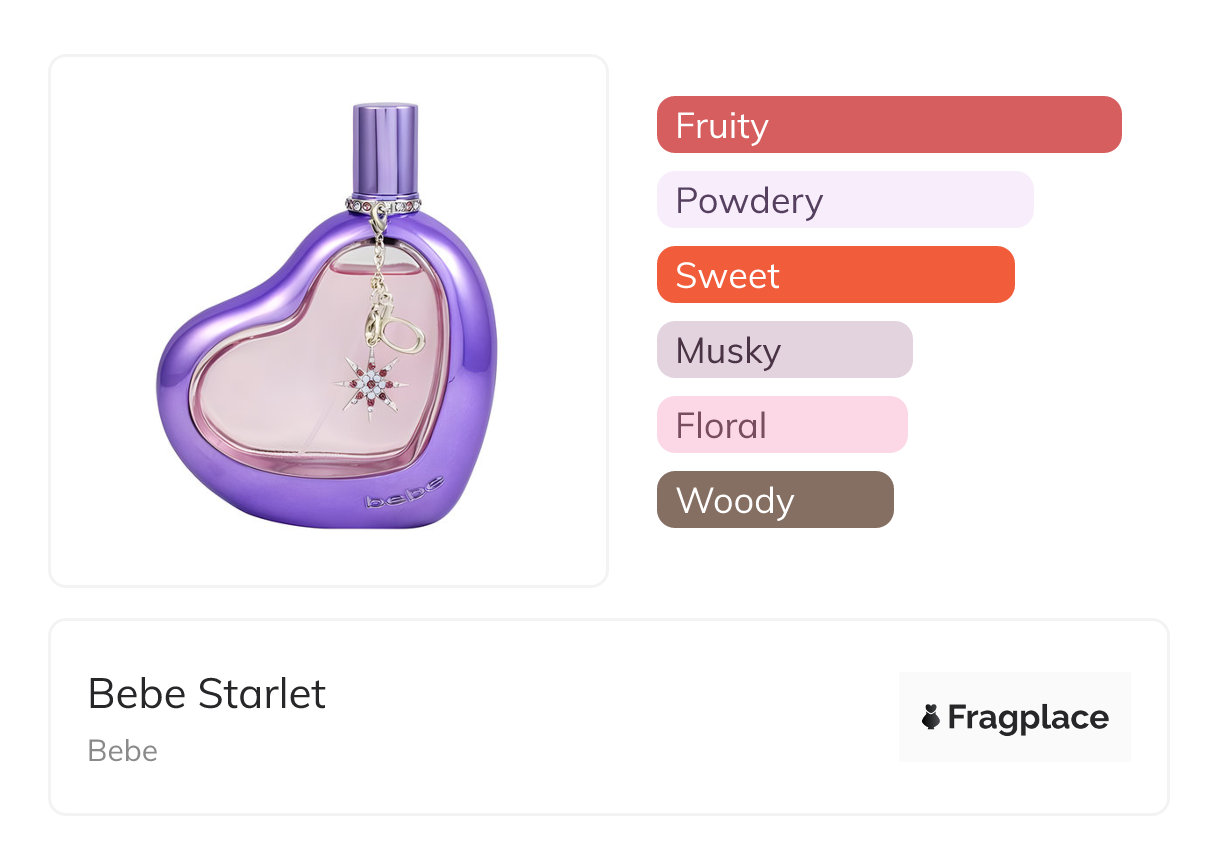
Task: Open the Bebe Starlet title
Action: 207,693
